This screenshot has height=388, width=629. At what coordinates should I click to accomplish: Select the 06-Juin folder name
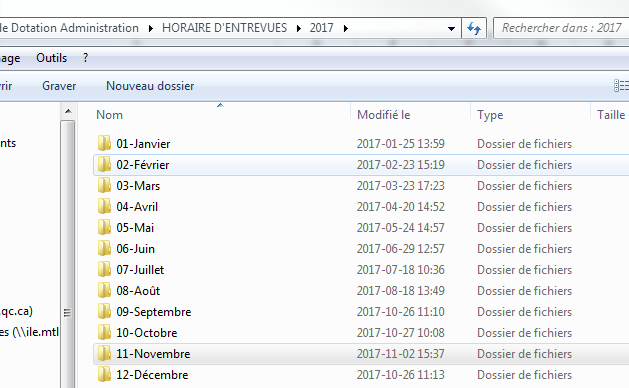[x=135, y=249]
